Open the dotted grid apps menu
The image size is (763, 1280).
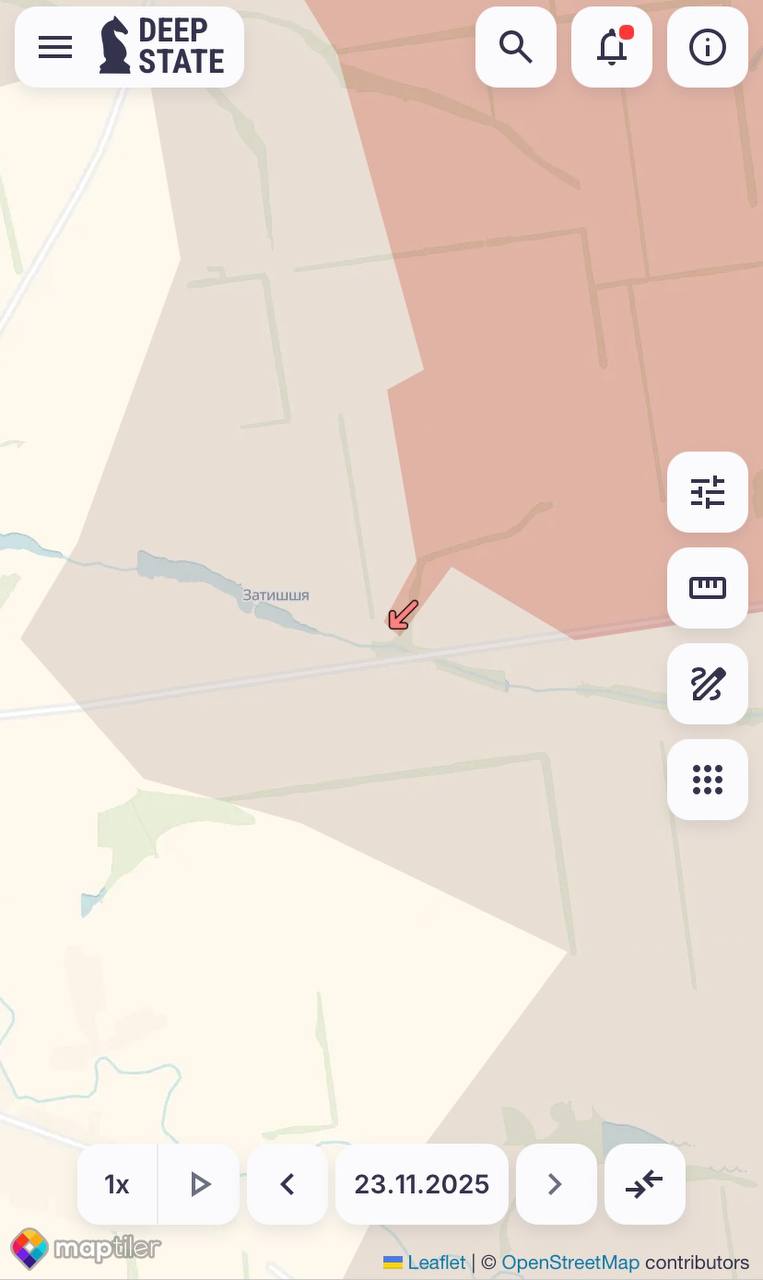[x=708, y=780]
